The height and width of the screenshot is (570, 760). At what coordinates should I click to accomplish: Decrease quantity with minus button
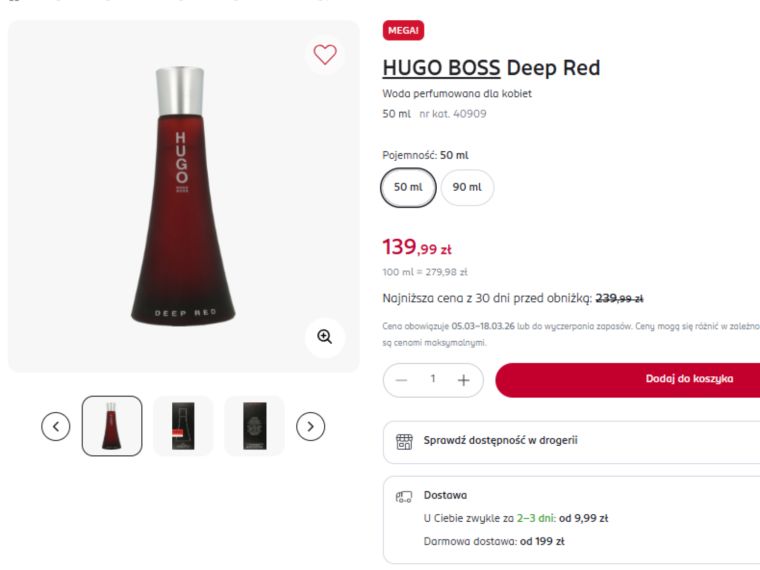[401, 380]
